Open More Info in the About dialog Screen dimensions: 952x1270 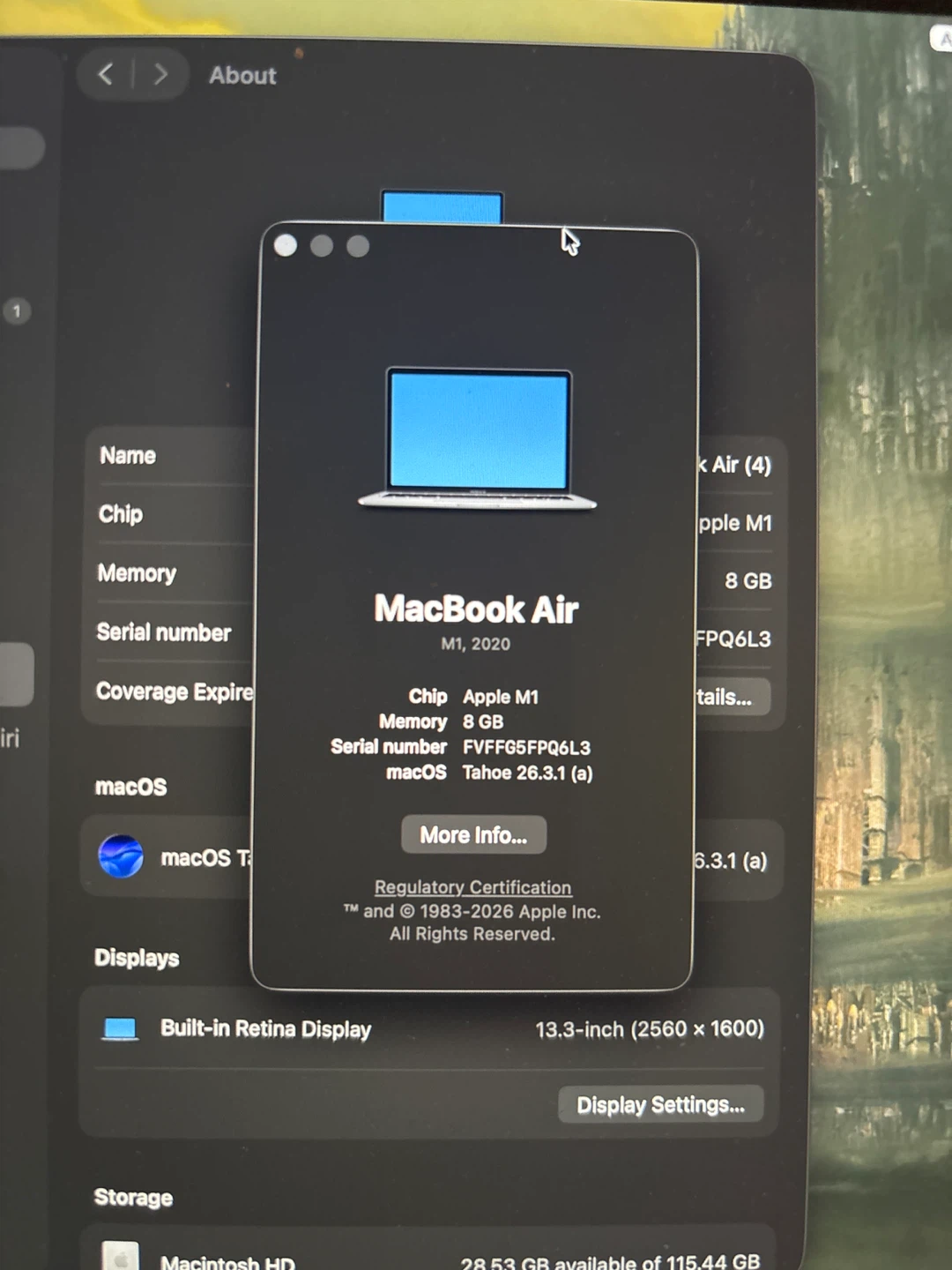point(473,834)
